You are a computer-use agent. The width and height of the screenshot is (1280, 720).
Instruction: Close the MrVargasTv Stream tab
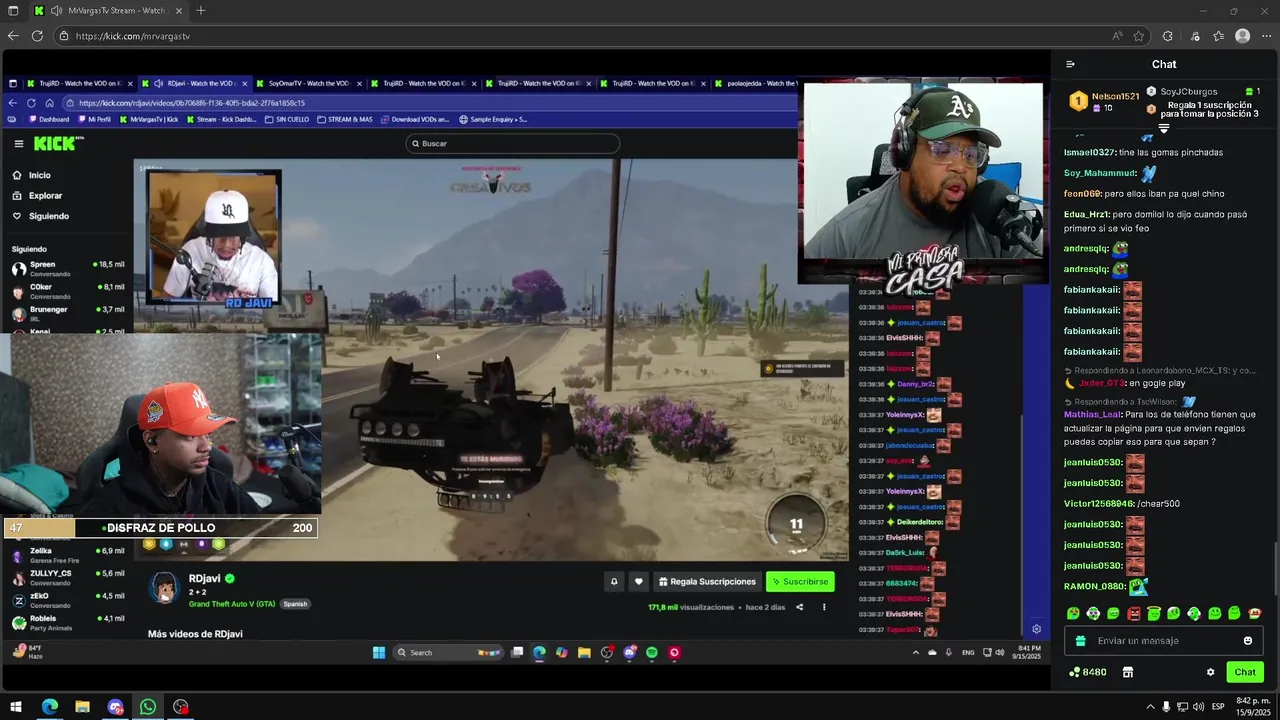180,11
